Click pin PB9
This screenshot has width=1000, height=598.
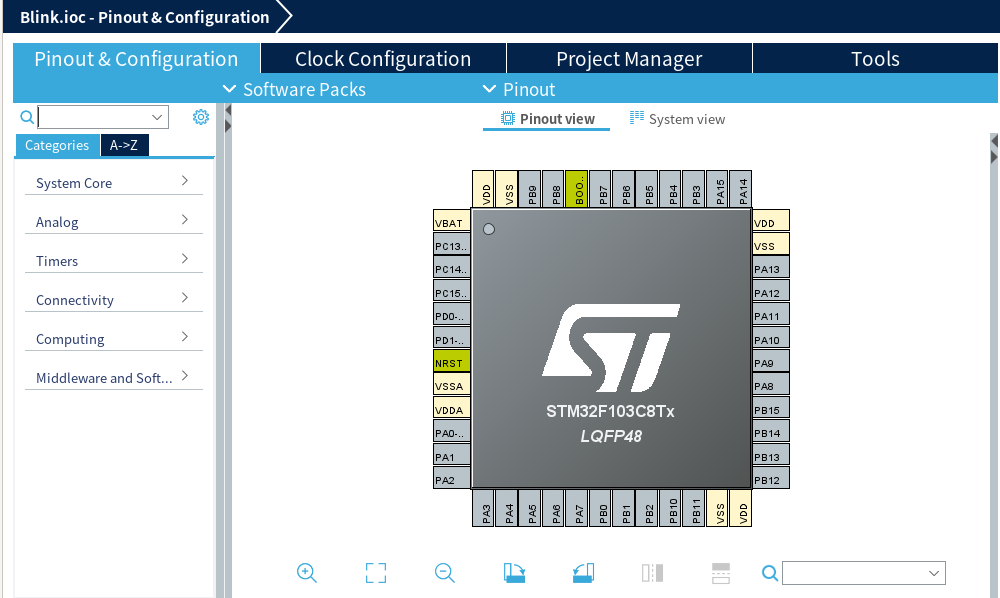coord(530,189)
